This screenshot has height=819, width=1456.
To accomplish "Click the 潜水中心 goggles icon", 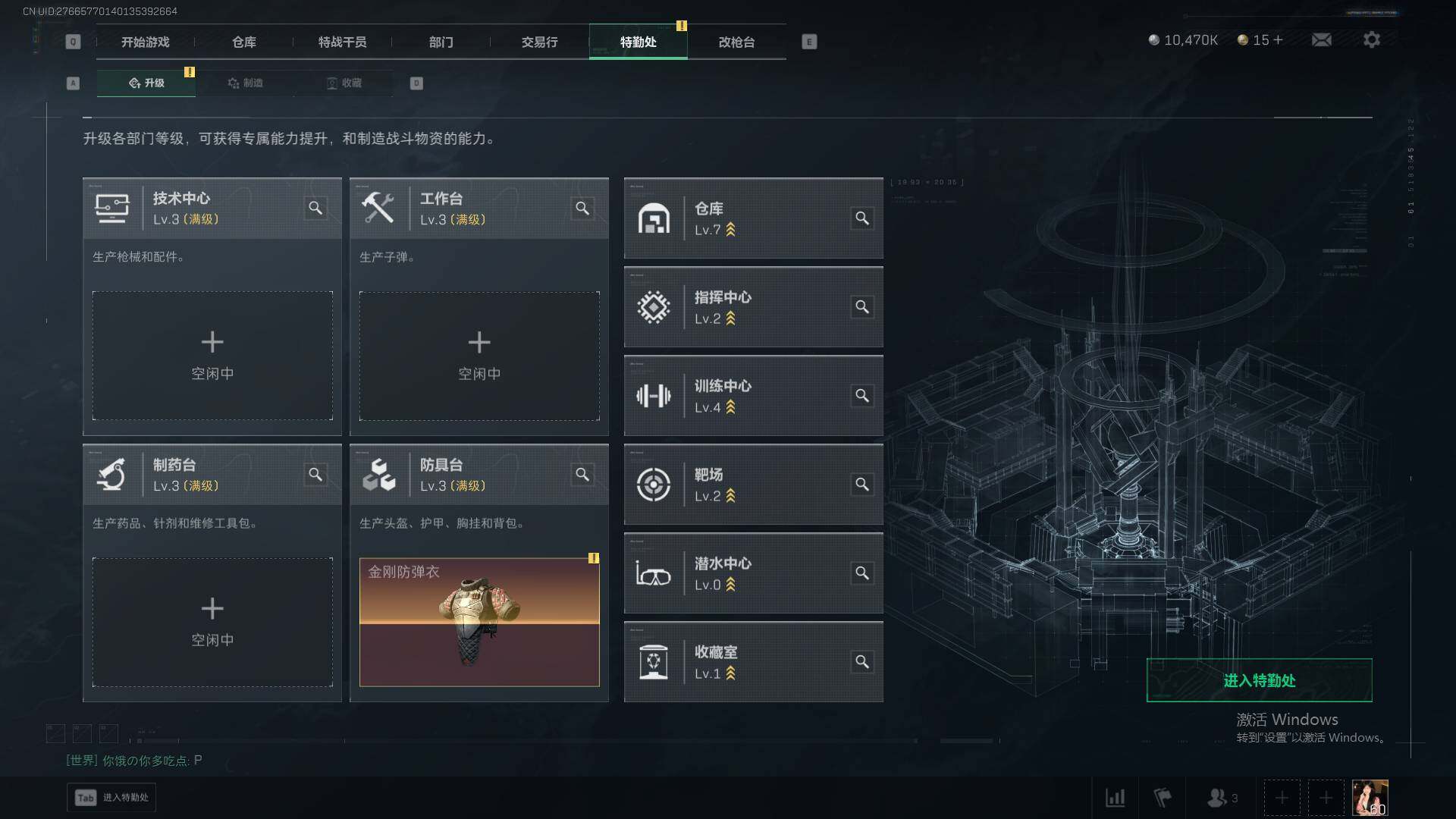I will pos(653,573).
